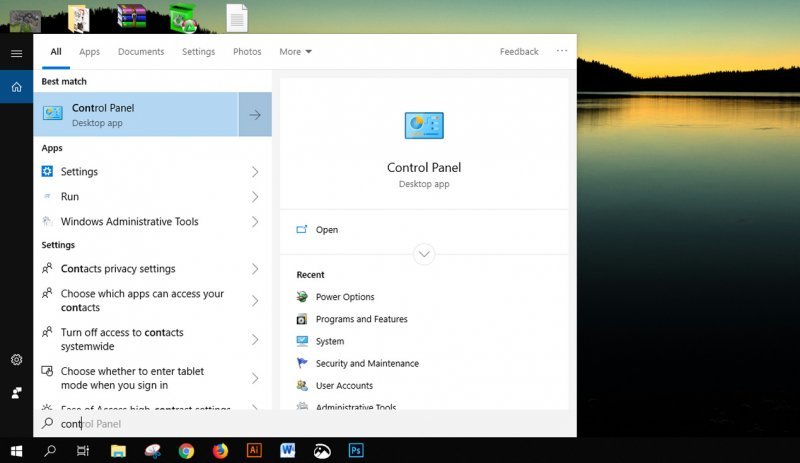Click the large Control Panel icon in the preview pane
This screenshot has height=463, width=800.
point(424,126)
